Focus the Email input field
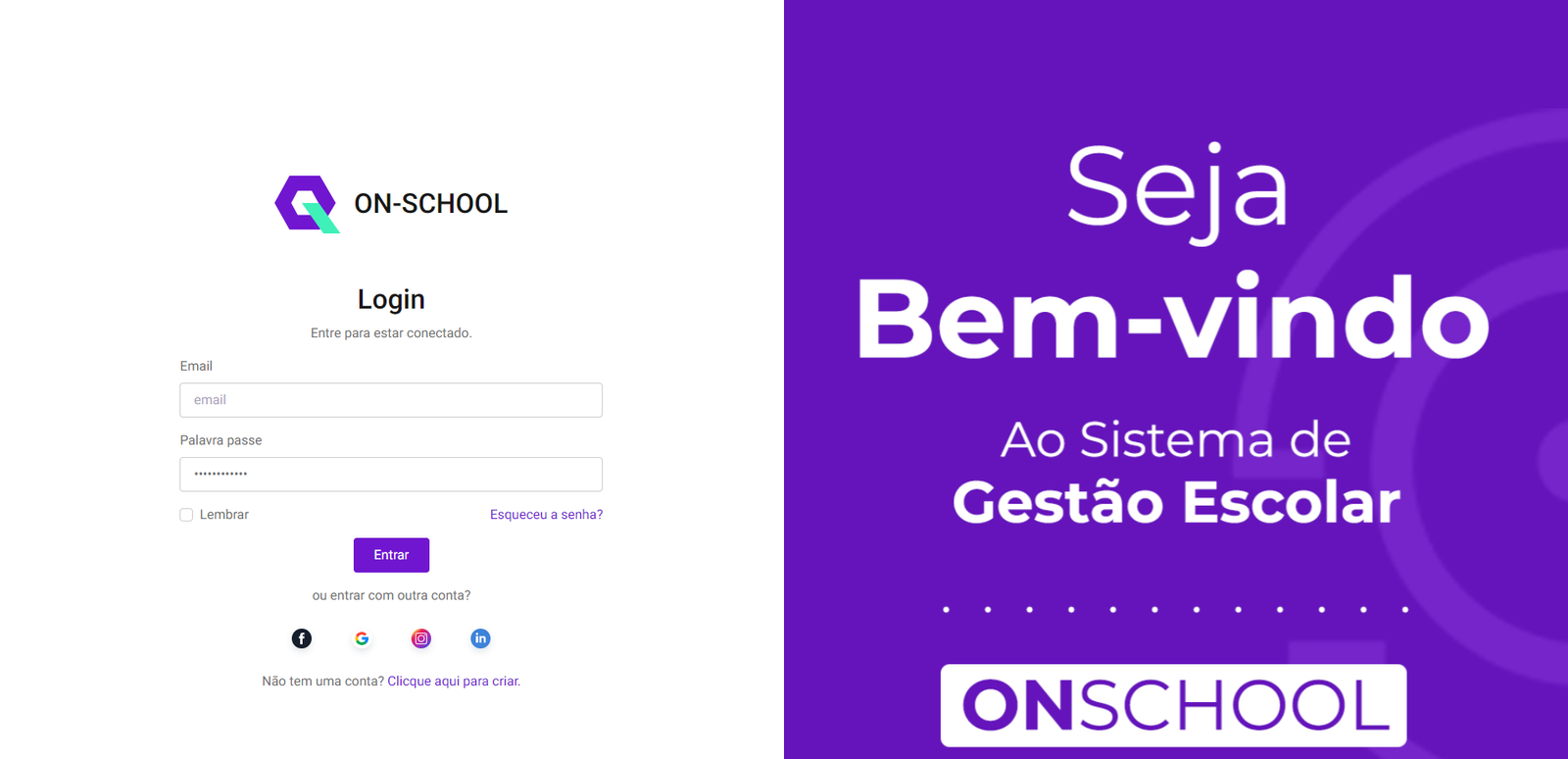 pyautogui.click(x=391, y=400)
